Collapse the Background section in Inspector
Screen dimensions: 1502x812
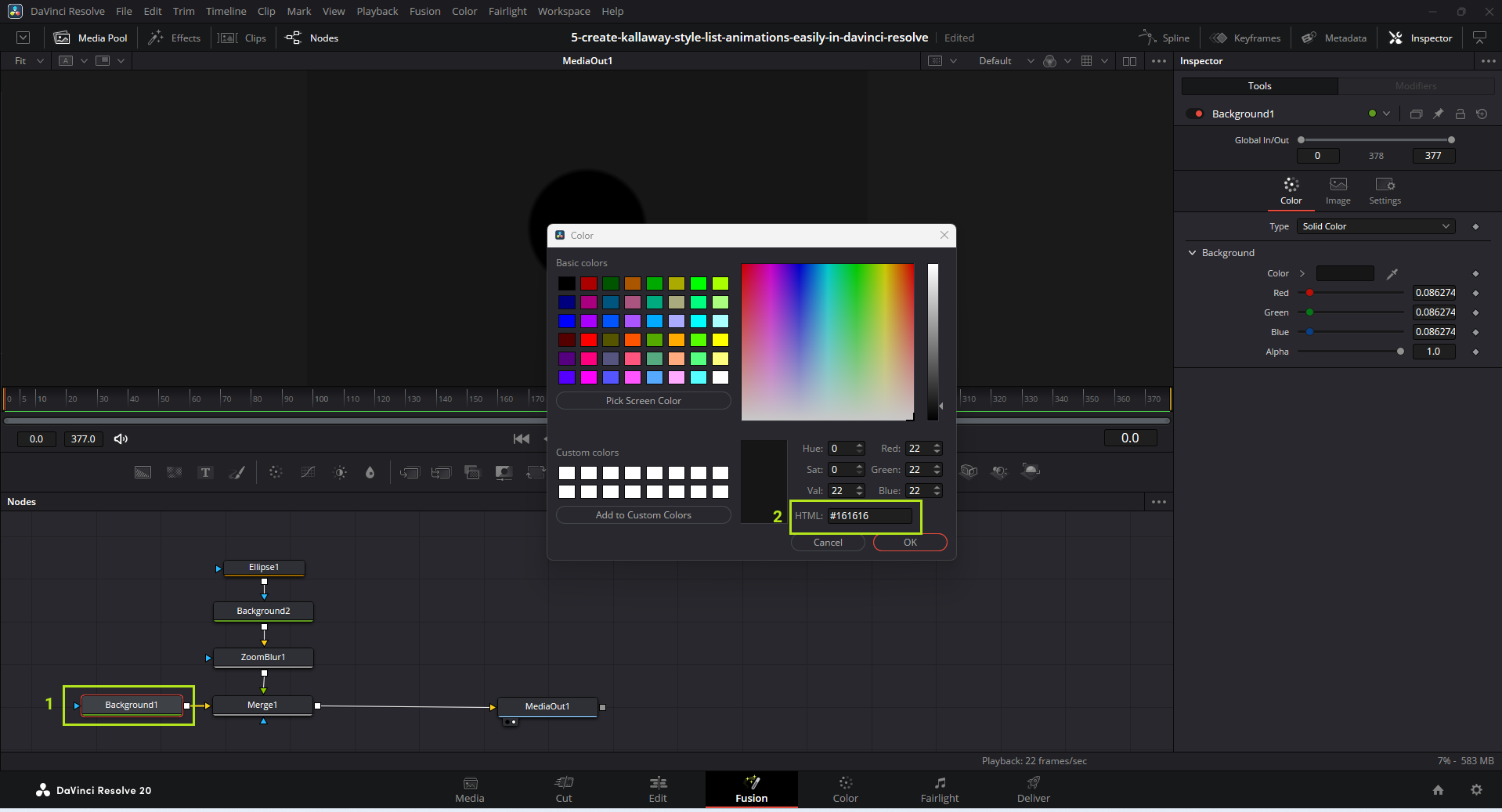pos(1192,253)
